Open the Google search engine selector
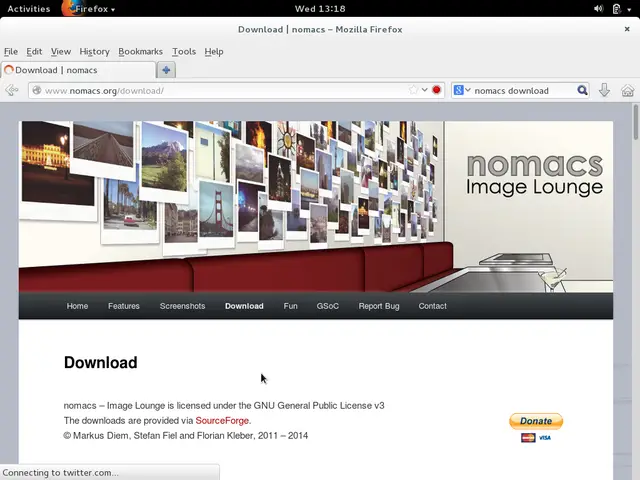 [461, 90]
